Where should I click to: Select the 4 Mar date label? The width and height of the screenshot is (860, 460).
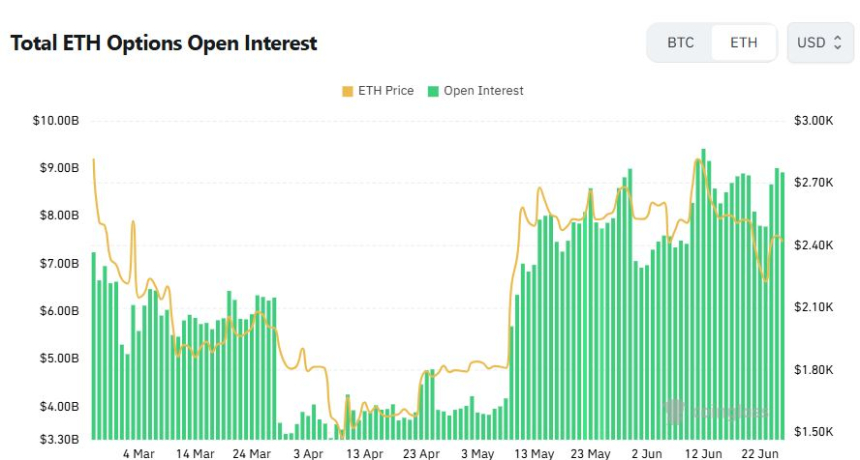[139, 454]
